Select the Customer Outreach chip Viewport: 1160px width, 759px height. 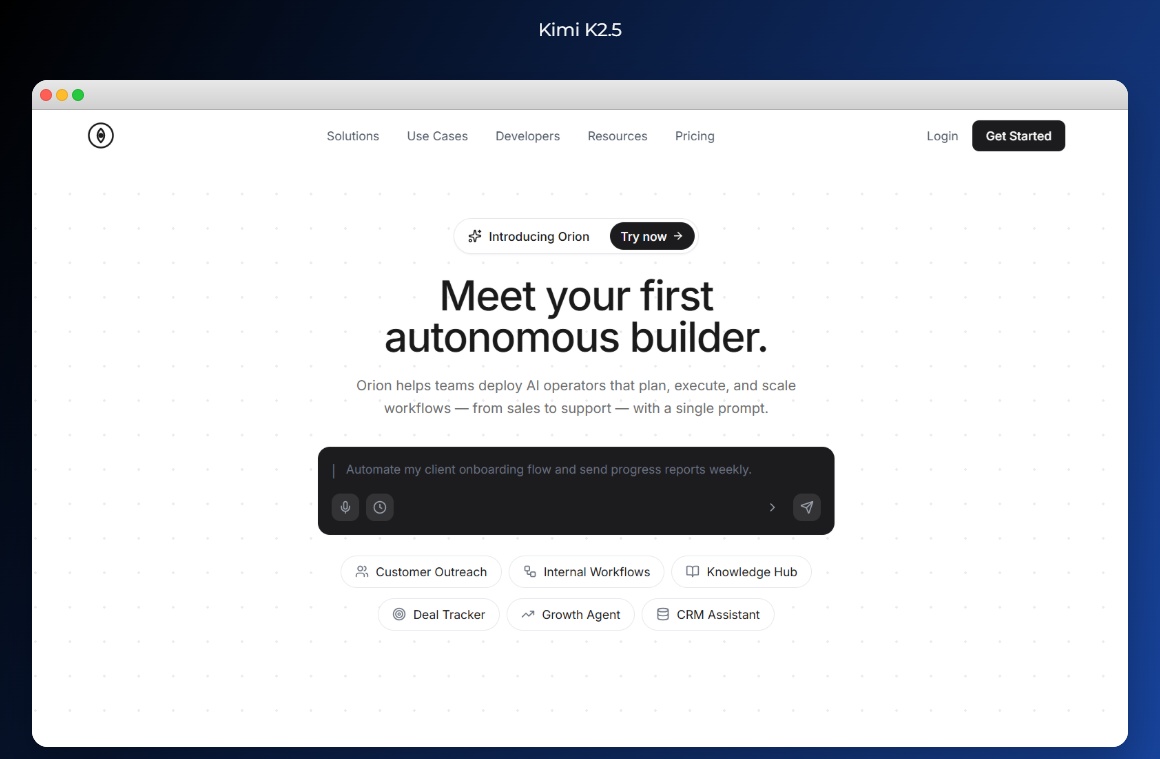(x=421, y=572)
